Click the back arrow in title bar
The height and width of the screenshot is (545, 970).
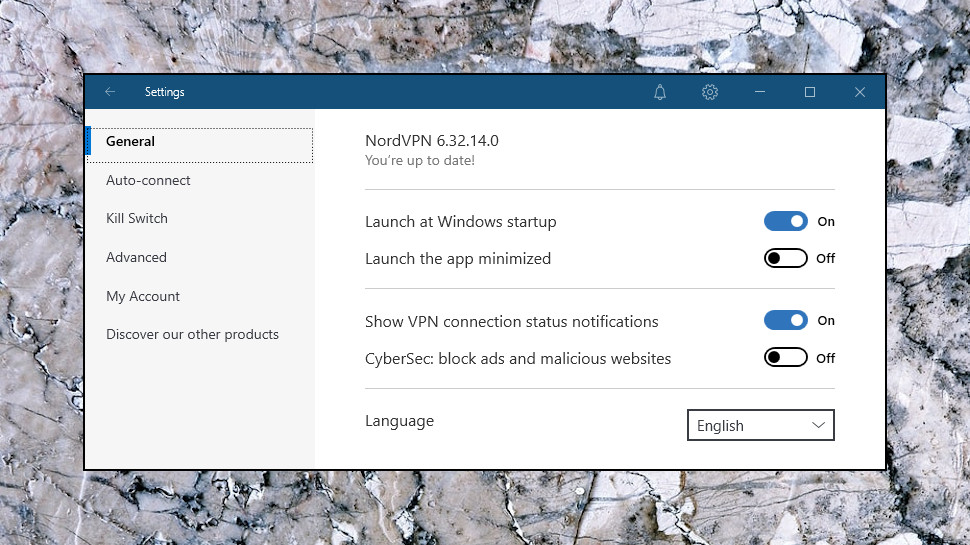[x=110, y=92]
